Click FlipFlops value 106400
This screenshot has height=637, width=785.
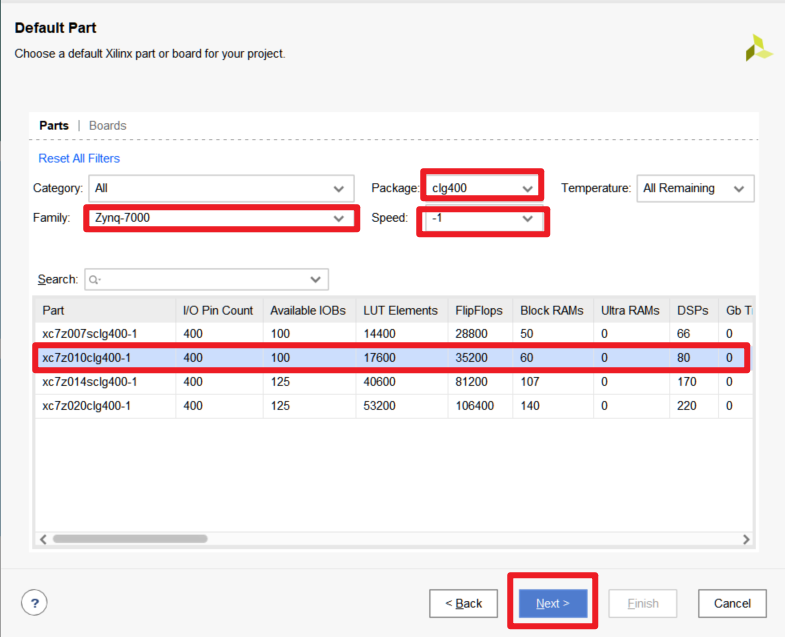point(475,406)
